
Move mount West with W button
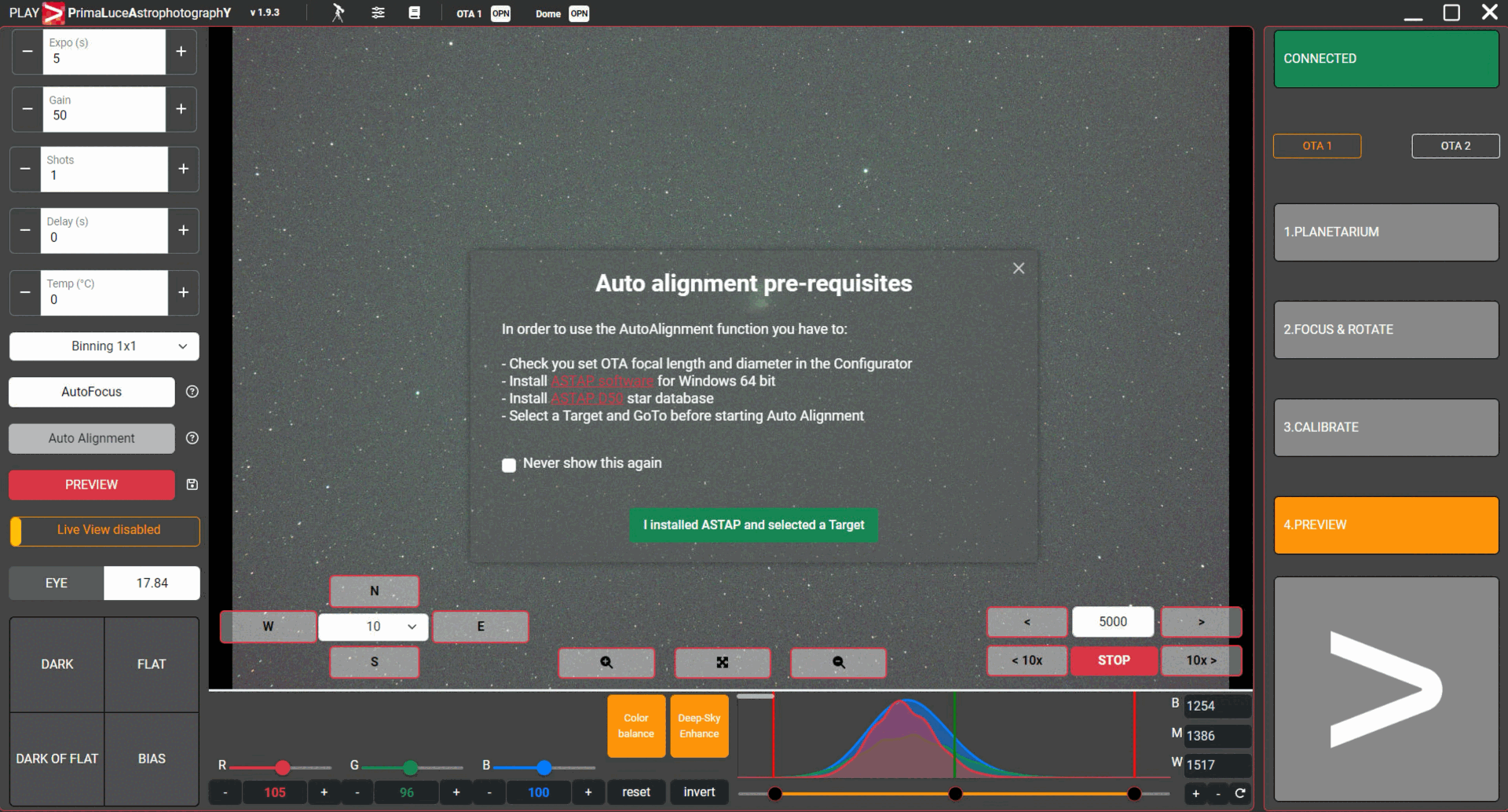point(268,627)
